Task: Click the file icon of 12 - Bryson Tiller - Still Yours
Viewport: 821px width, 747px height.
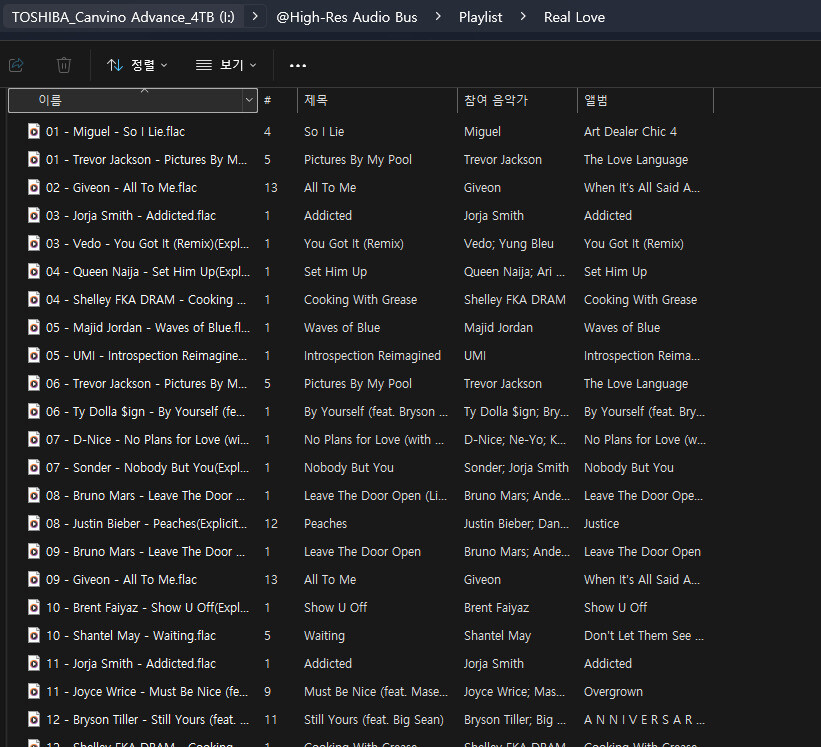Action: (34, 719)
